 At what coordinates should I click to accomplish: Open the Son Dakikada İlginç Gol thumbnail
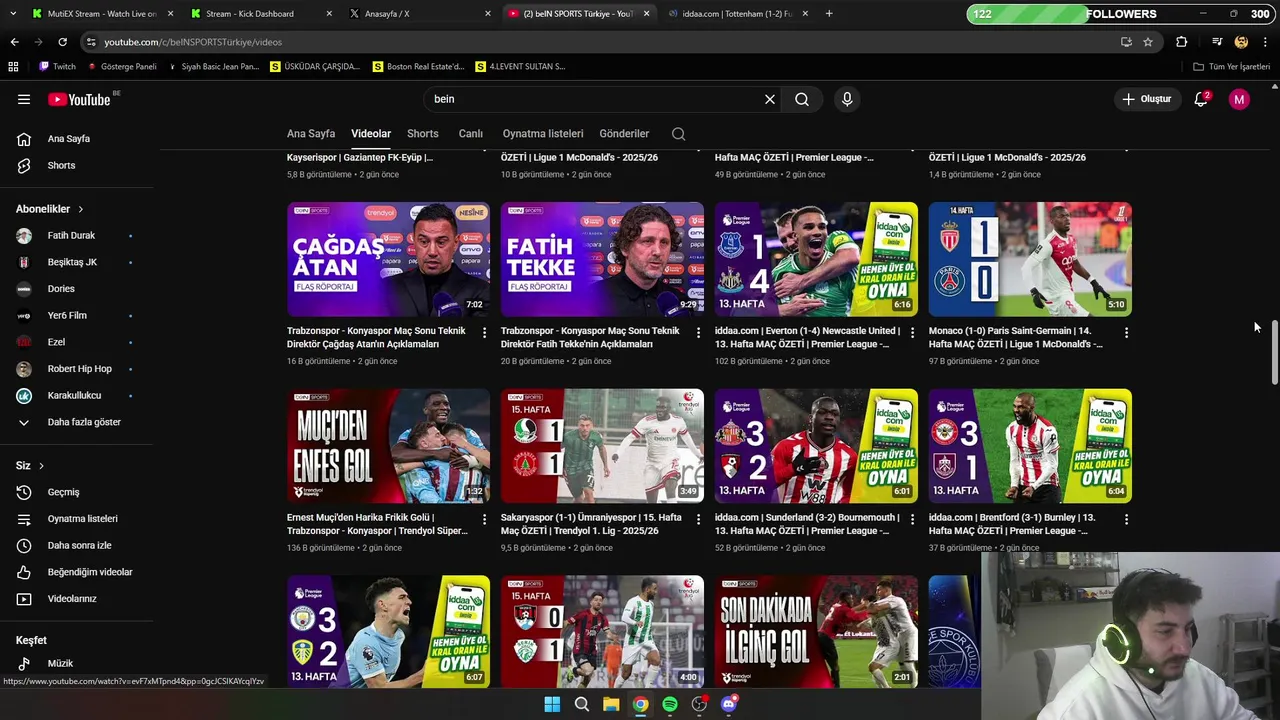816,632
